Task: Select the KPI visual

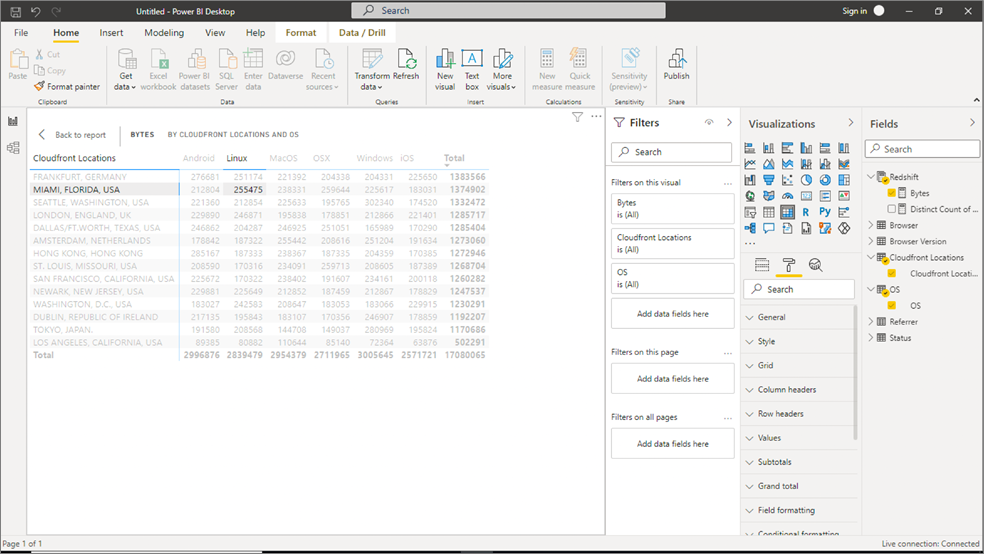Action: [844, 196]
